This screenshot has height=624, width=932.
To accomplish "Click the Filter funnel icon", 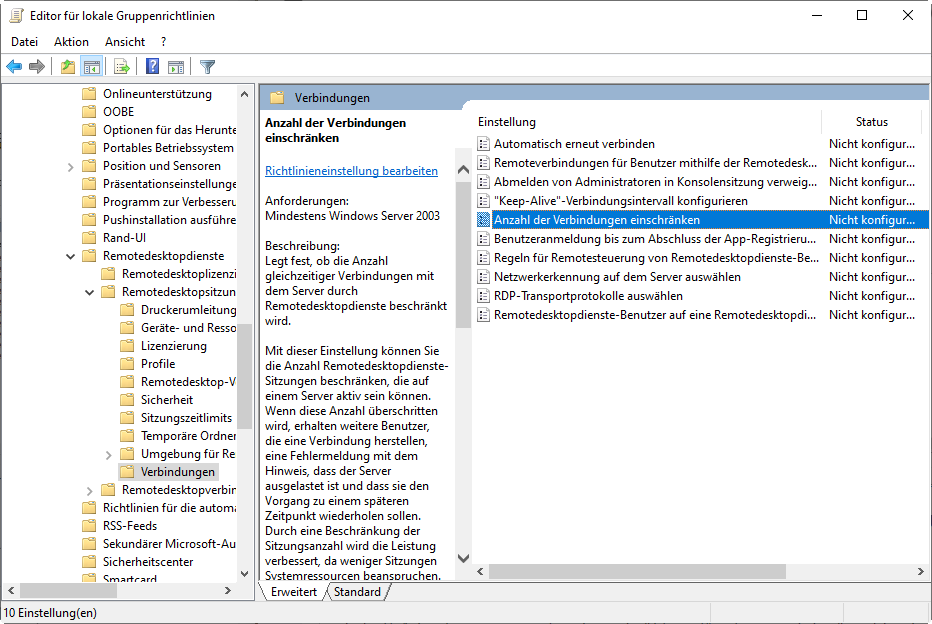I will 207,67.
